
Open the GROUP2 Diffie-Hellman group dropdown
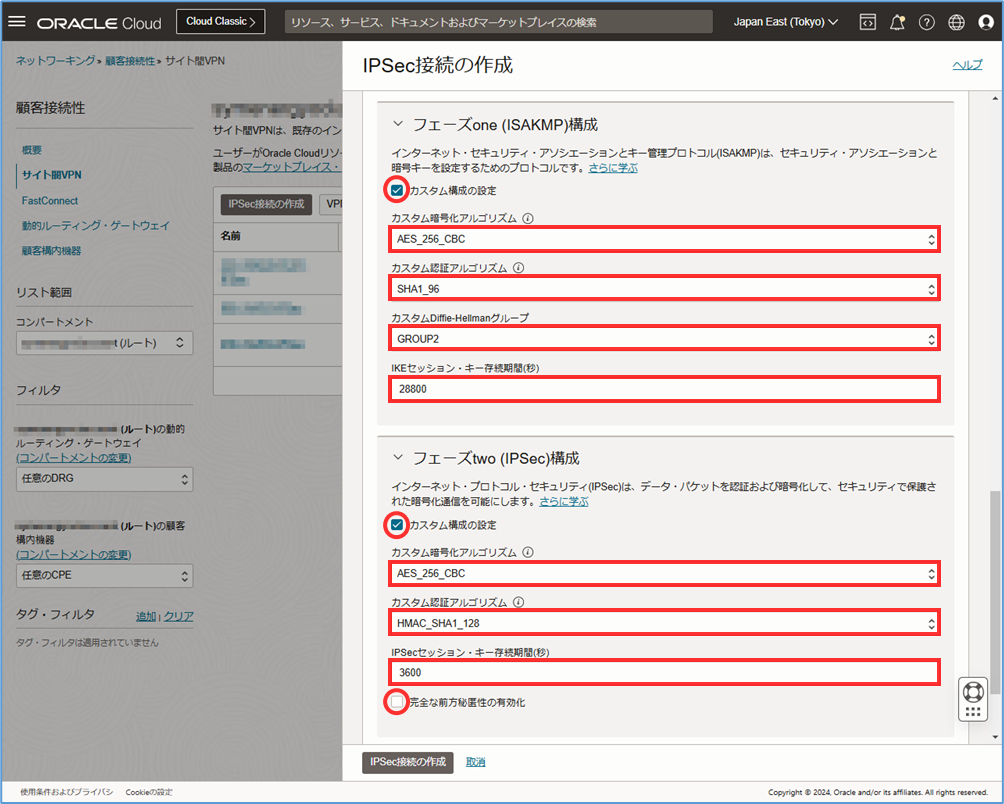tap(665, 339)
